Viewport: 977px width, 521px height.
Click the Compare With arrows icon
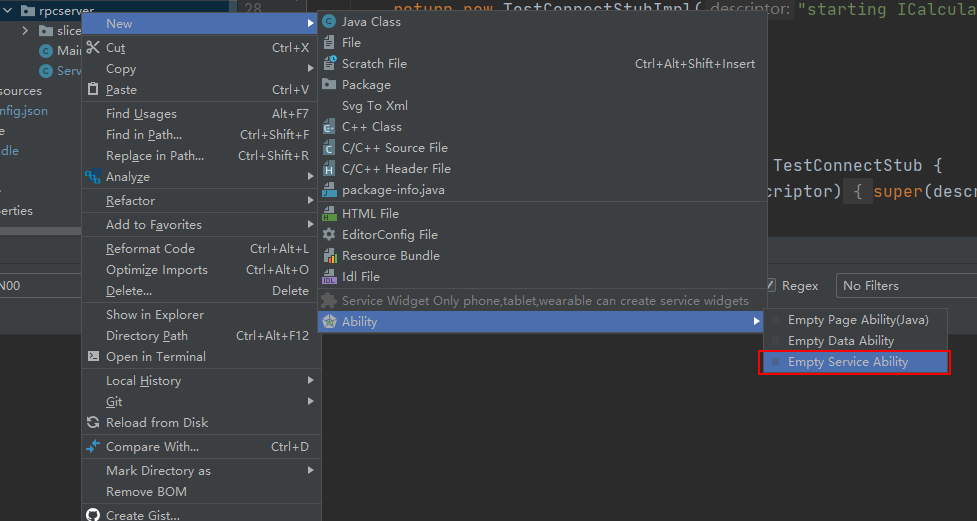click(93, 446)
